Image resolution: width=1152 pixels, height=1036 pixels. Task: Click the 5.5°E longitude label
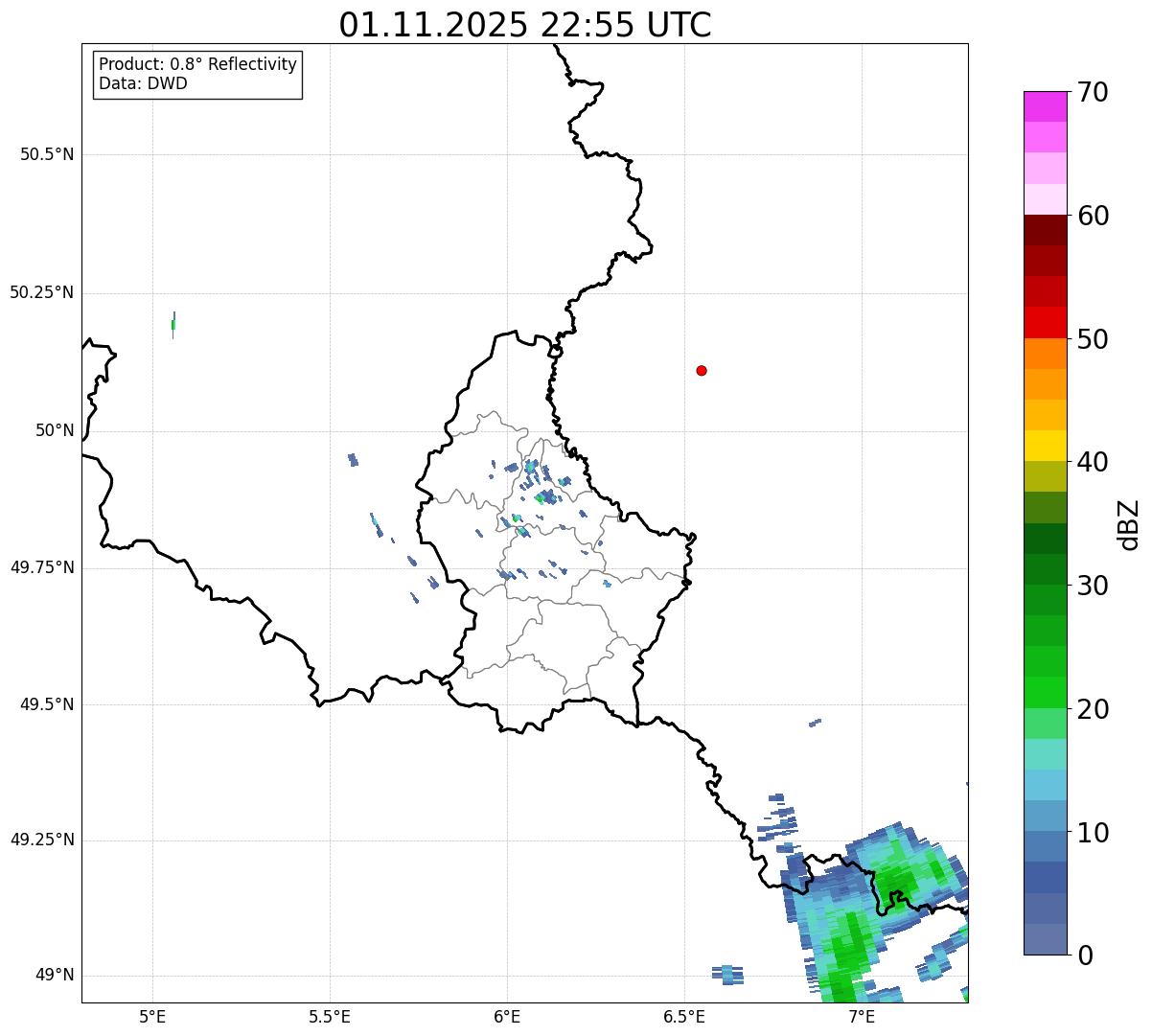(330, 1016)
